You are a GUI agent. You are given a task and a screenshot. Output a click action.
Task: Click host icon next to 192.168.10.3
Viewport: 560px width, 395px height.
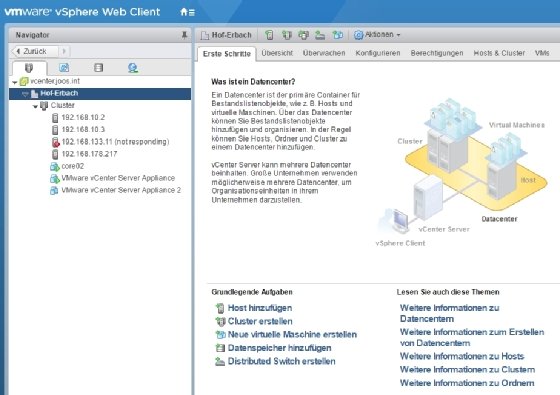pyautogui.click(x=55, y=130)
